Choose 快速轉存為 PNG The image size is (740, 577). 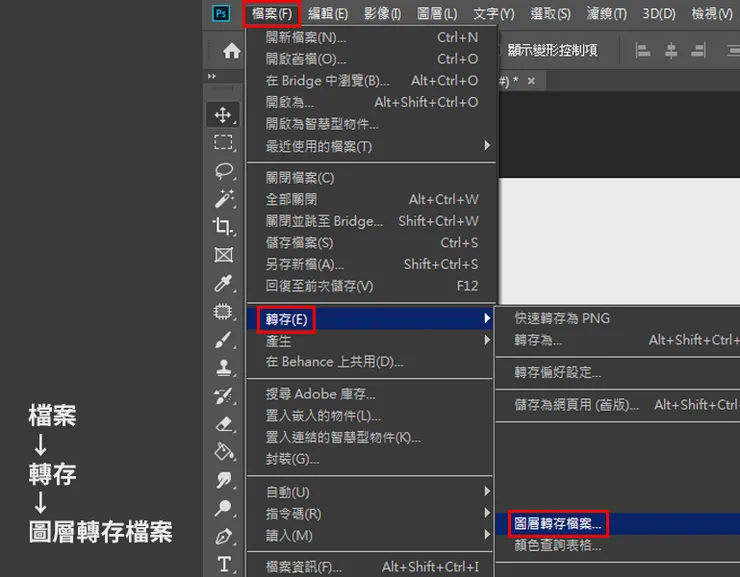(618, 318)
